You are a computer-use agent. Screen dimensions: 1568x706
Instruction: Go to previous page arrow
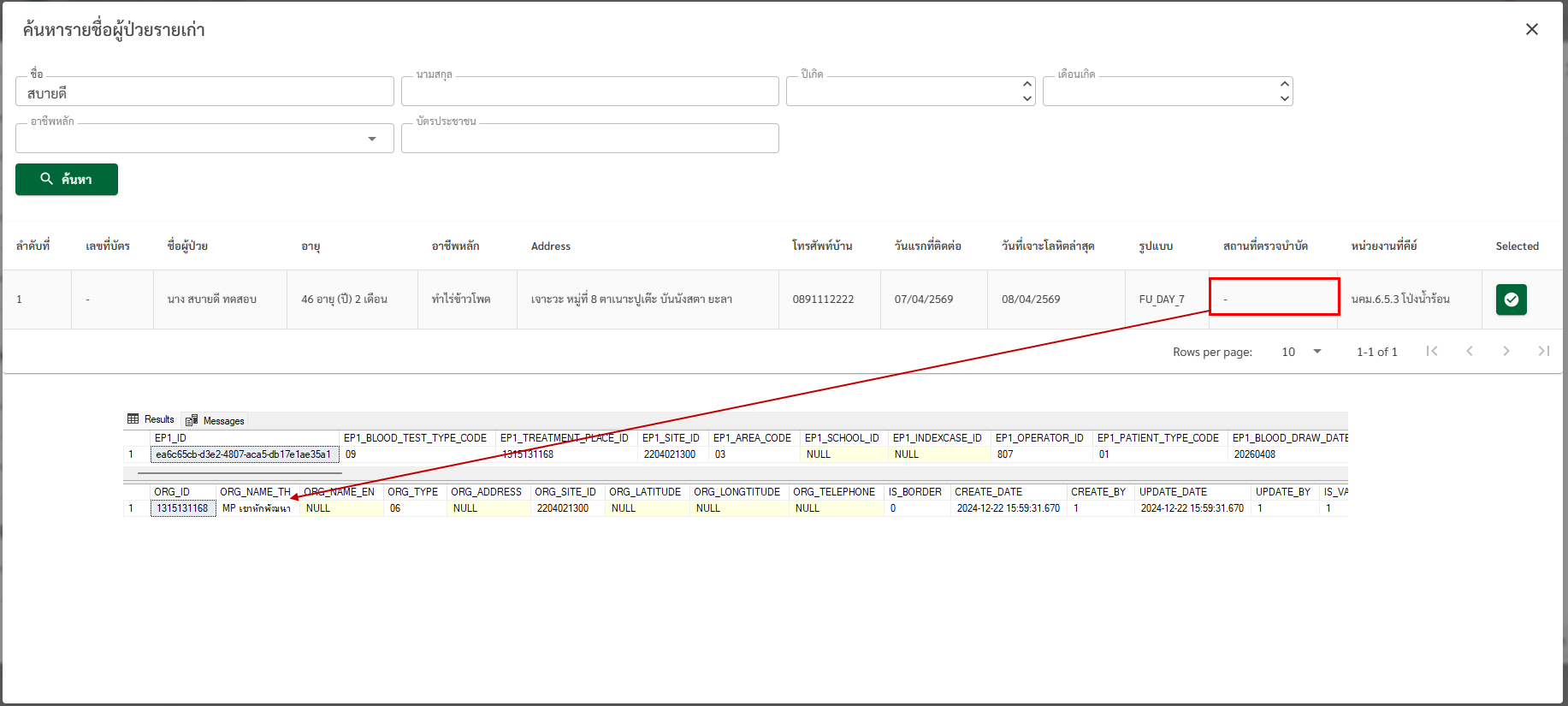pos(1470,351)
